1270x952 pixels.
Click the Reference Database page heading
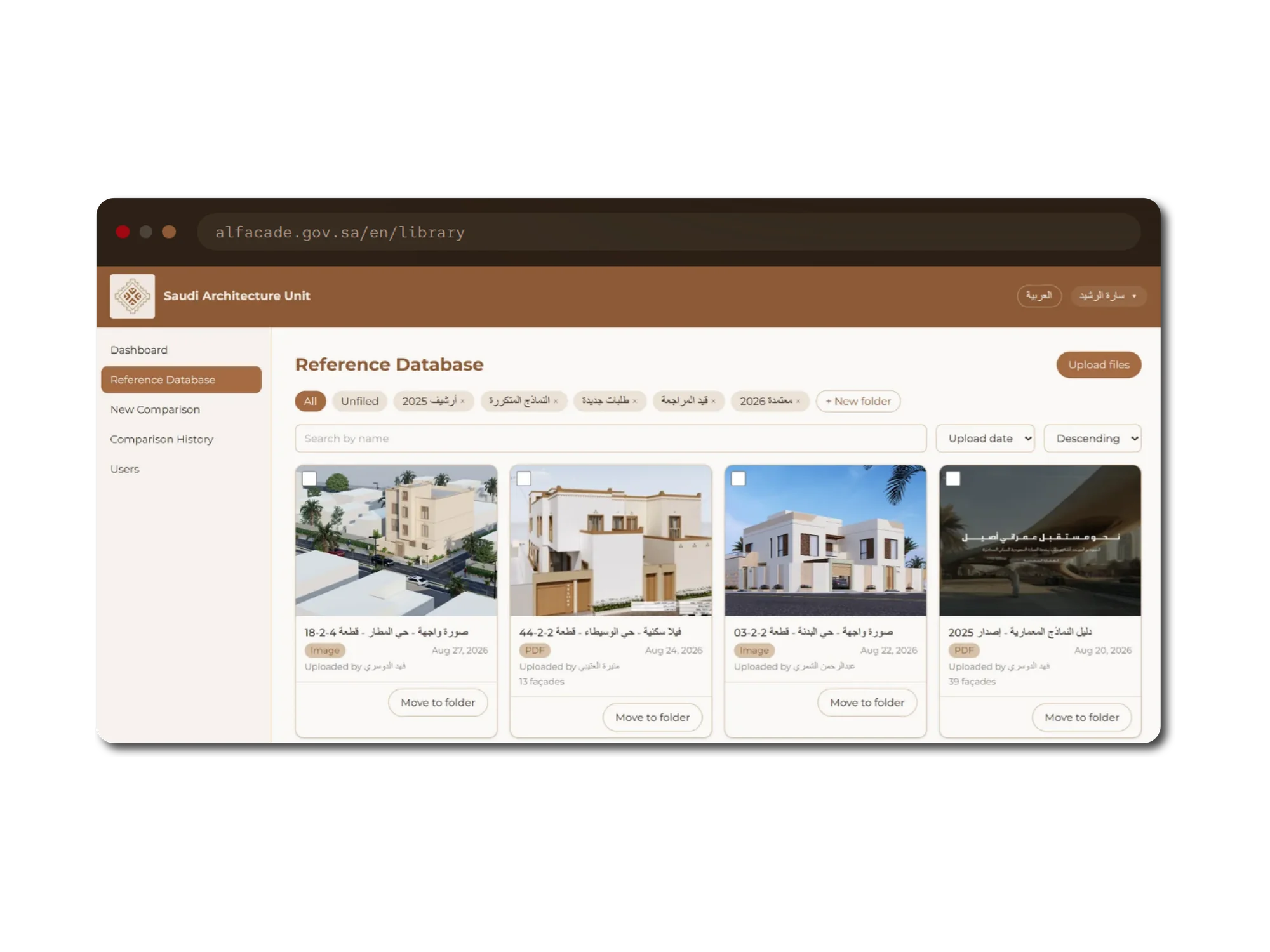389,365
